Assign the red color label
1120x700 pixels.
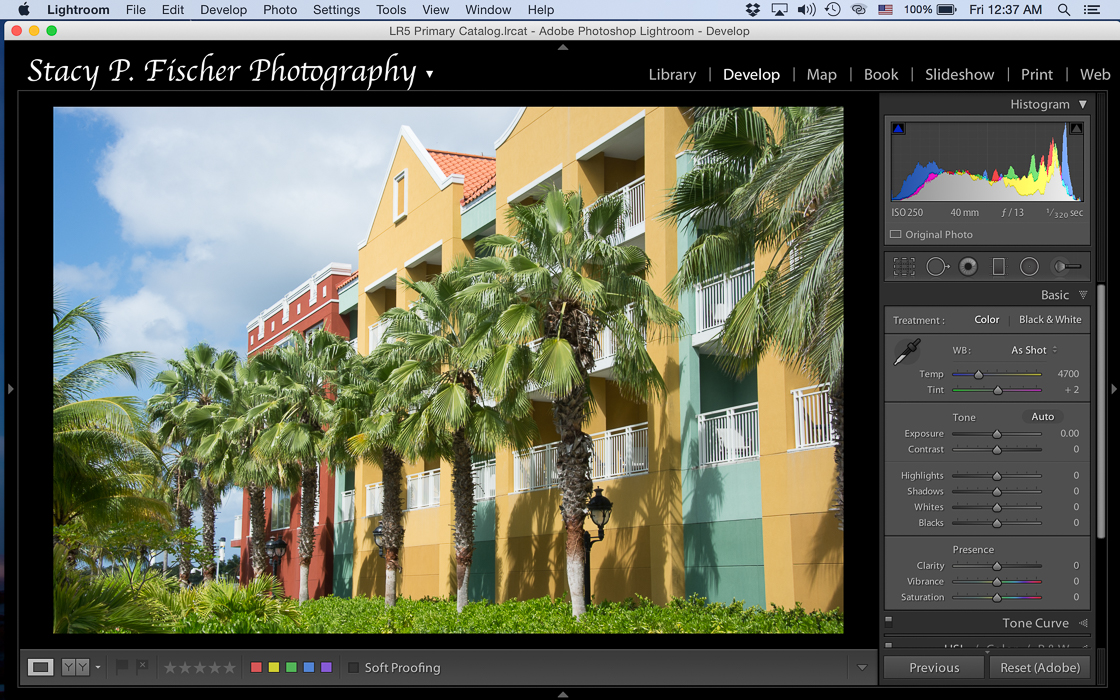pyautogui.click(x=256, y=666)
